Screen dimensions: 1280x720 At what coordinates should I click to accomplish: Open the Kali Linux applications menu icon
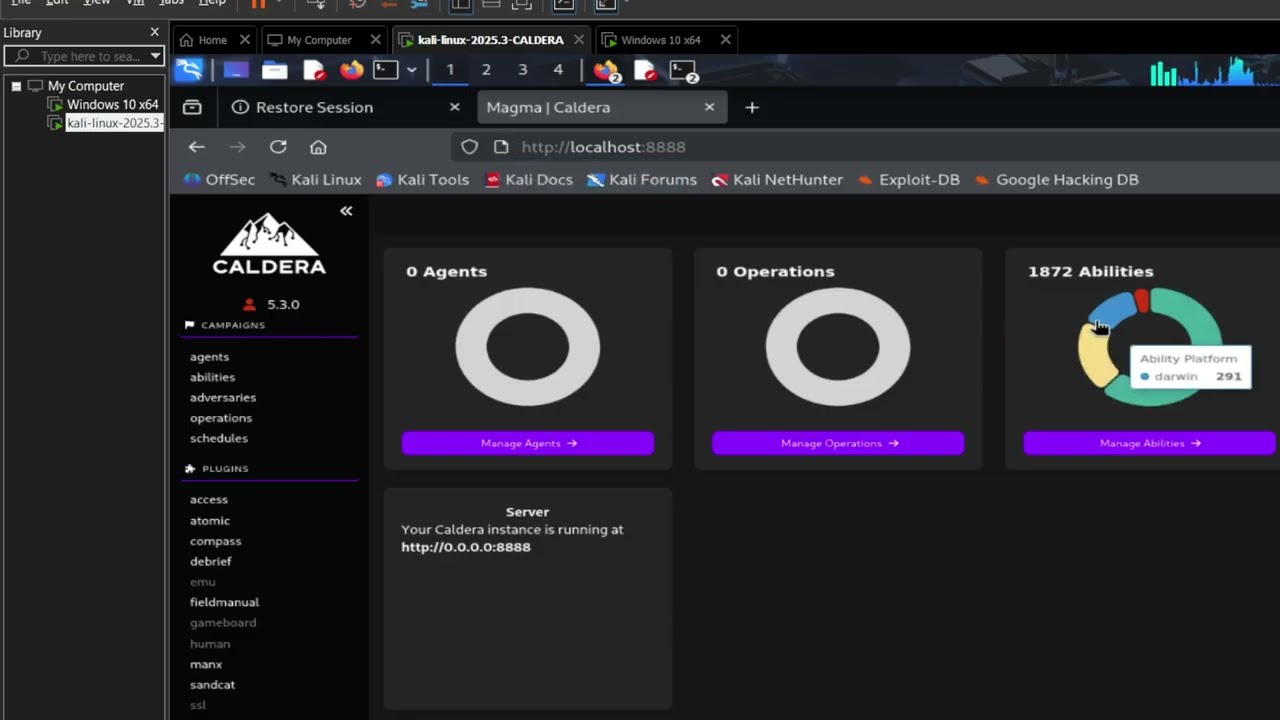(189, 70)
